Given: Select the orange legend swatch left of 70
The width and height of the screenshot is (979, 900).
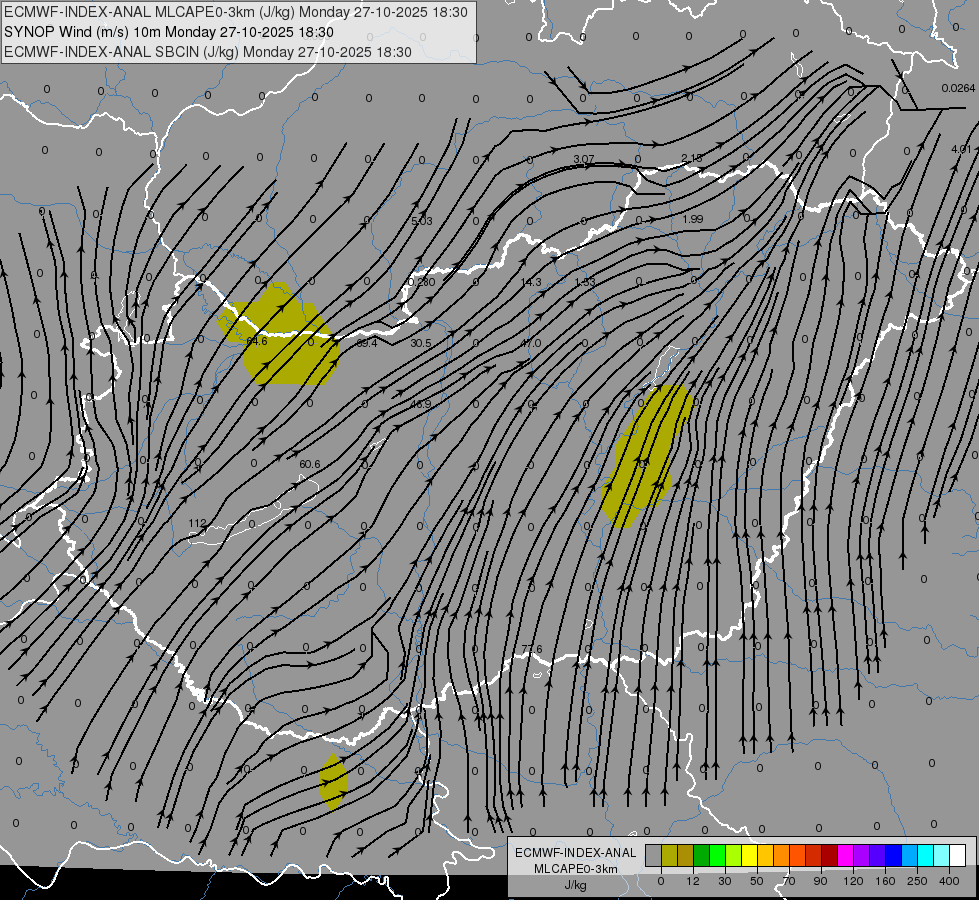Looking at the screenshot, I should pyautogui.click(x=782, y=855).
